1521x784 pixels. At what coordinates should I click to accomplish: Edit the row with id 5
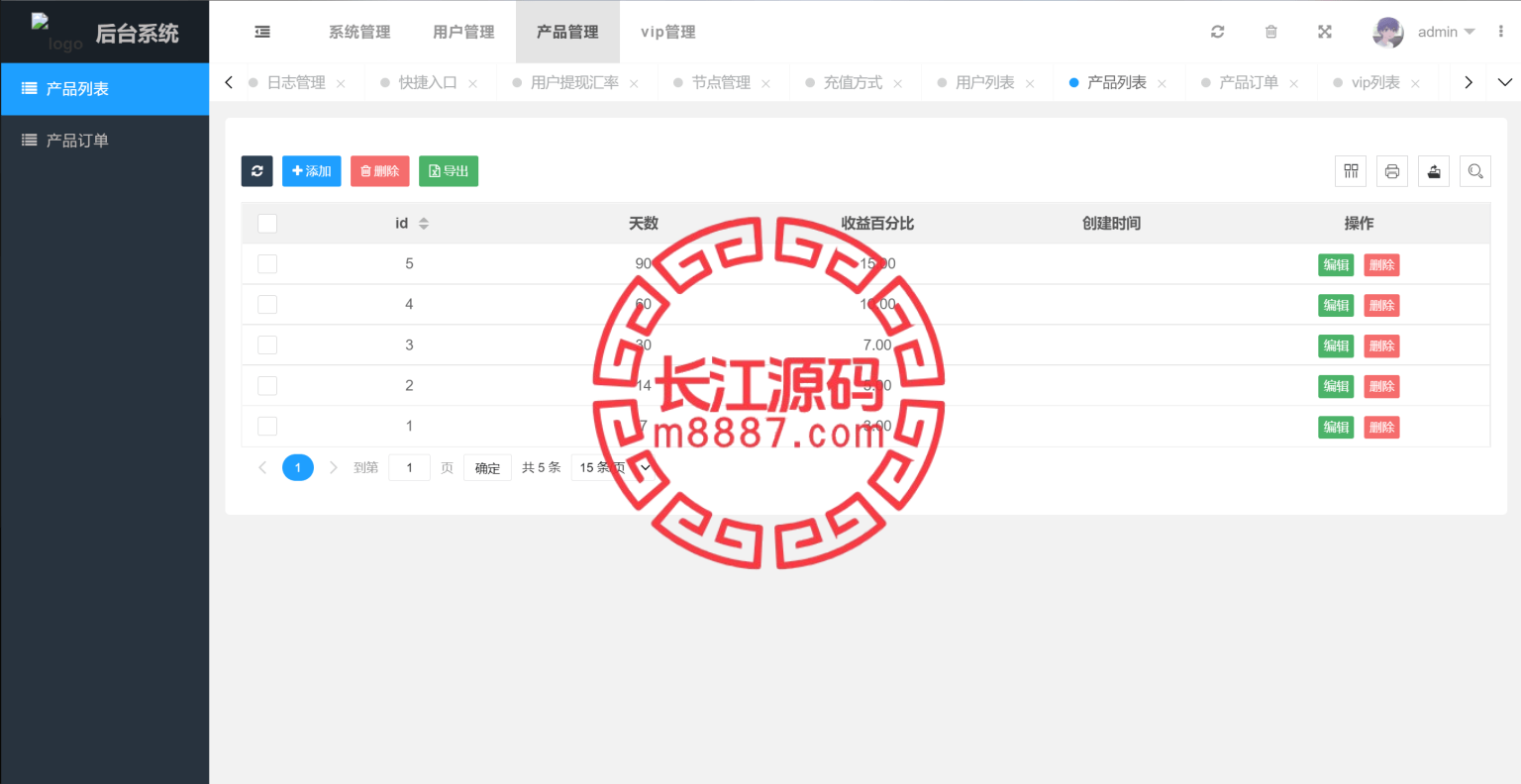pyautogui.click(x=1336, y=265)
